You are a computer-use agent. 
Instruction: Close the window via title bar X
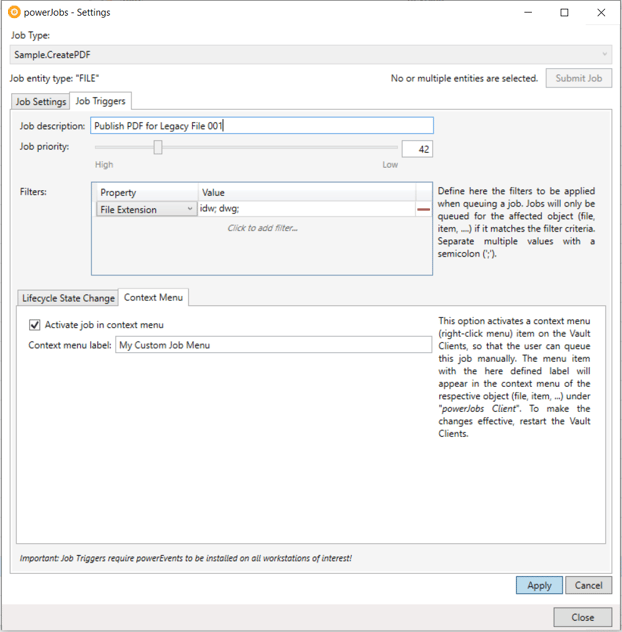(x=601, y=12)
